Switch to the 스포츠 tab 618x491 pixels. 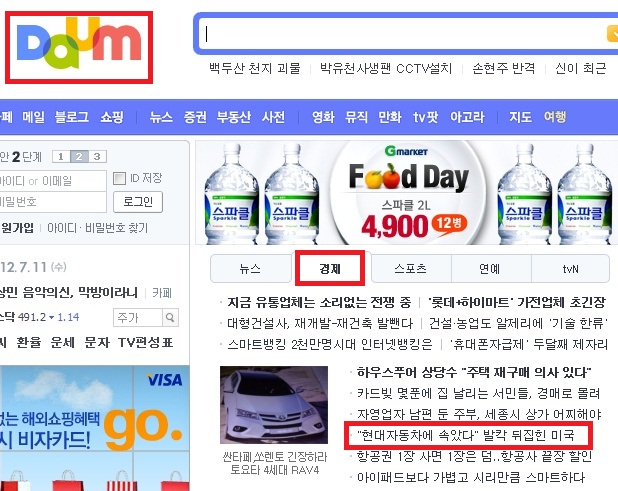click(x=411, y=269)
